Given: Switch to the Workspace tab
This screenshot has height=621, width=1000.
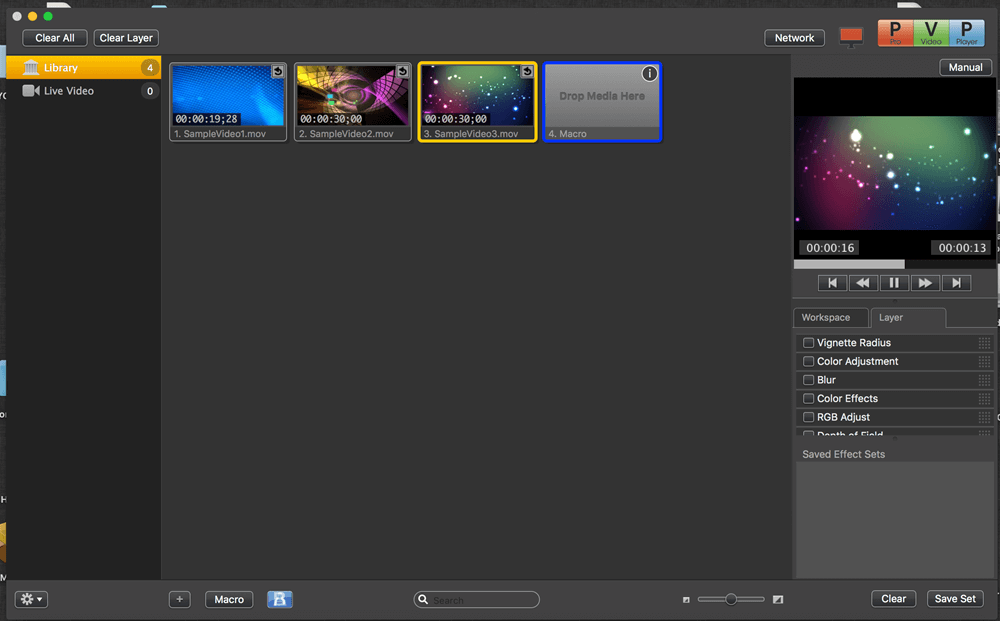Looking at the screenshot, I should pos(830,318).
